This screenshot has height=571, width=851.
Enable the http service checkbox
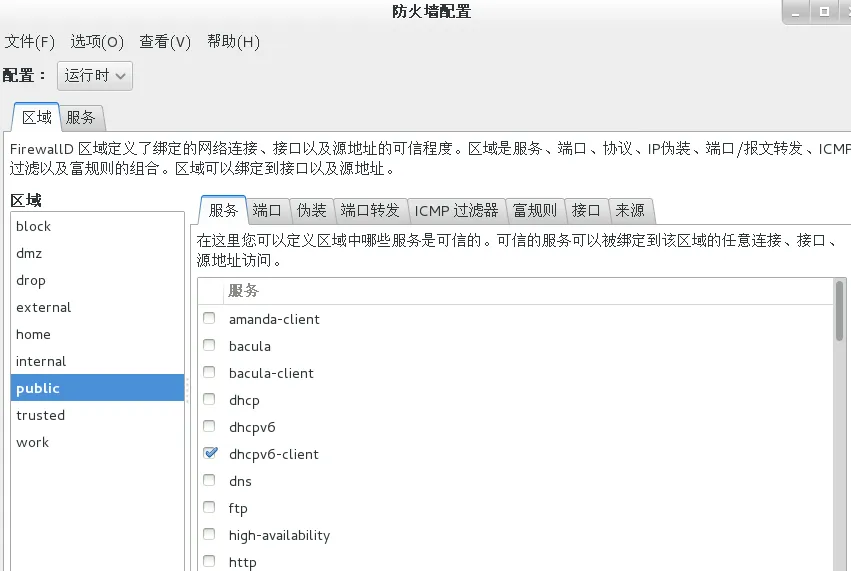(209, 561)
